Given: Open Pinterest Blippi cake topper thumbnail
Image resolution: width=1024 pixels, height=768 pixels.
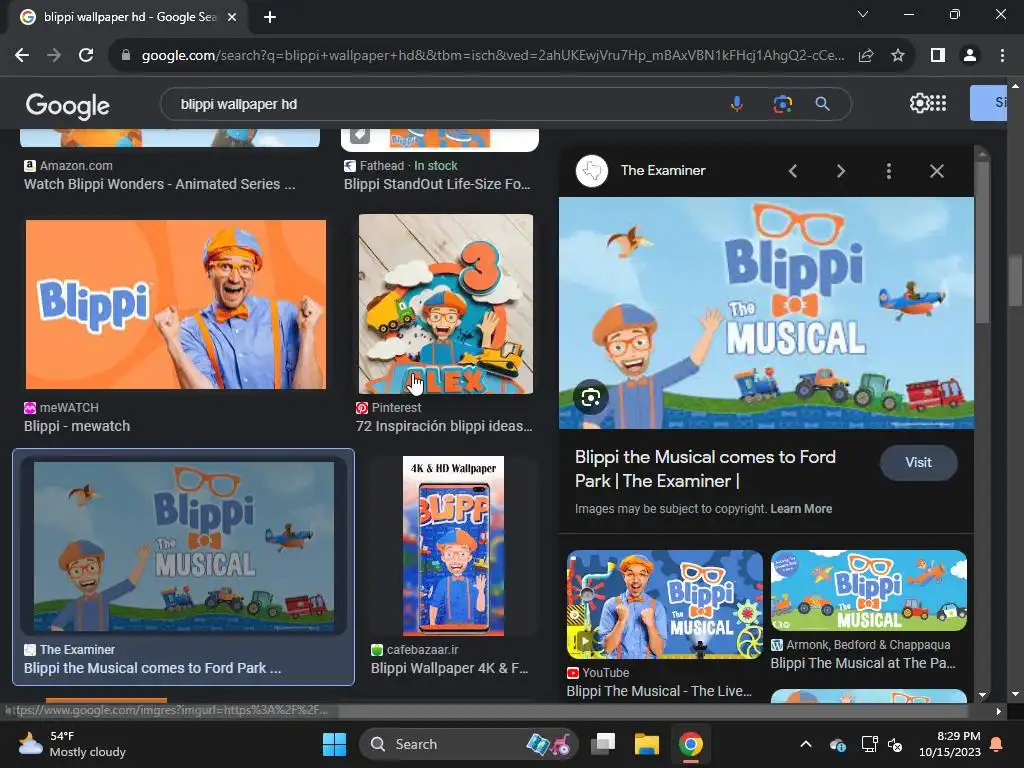Looking at the screenshot, I should pyautogui.click(x=446, y=304).
